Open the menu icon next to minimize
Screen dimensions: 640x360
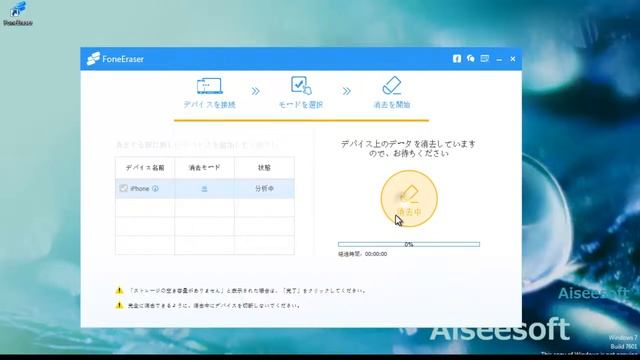point(484,59)
